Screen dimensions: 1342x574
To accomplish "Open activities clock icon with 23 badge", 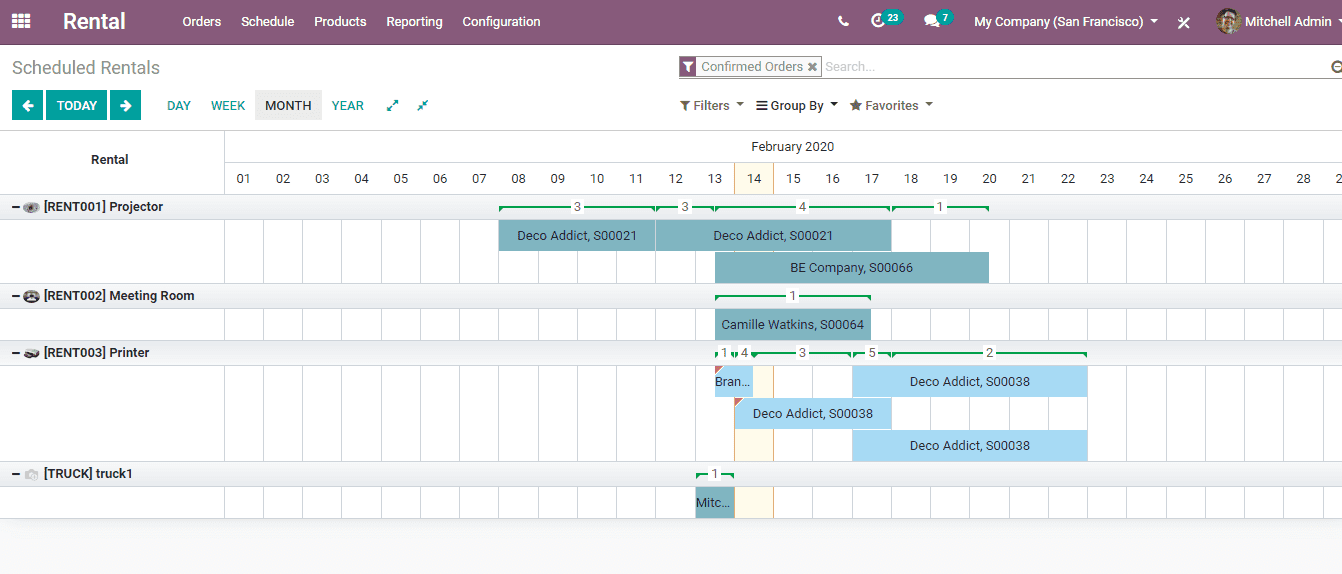I will pos(878,21).
